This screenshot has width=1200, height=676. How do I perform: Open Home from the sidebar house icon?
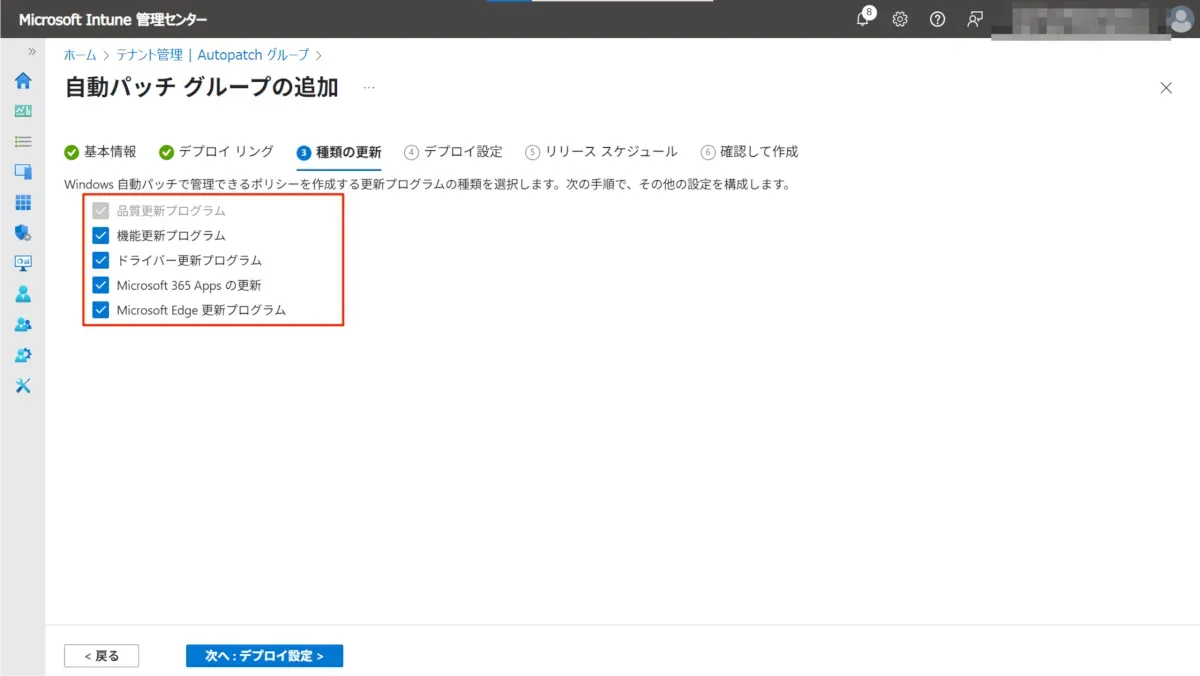pos(23,81)
